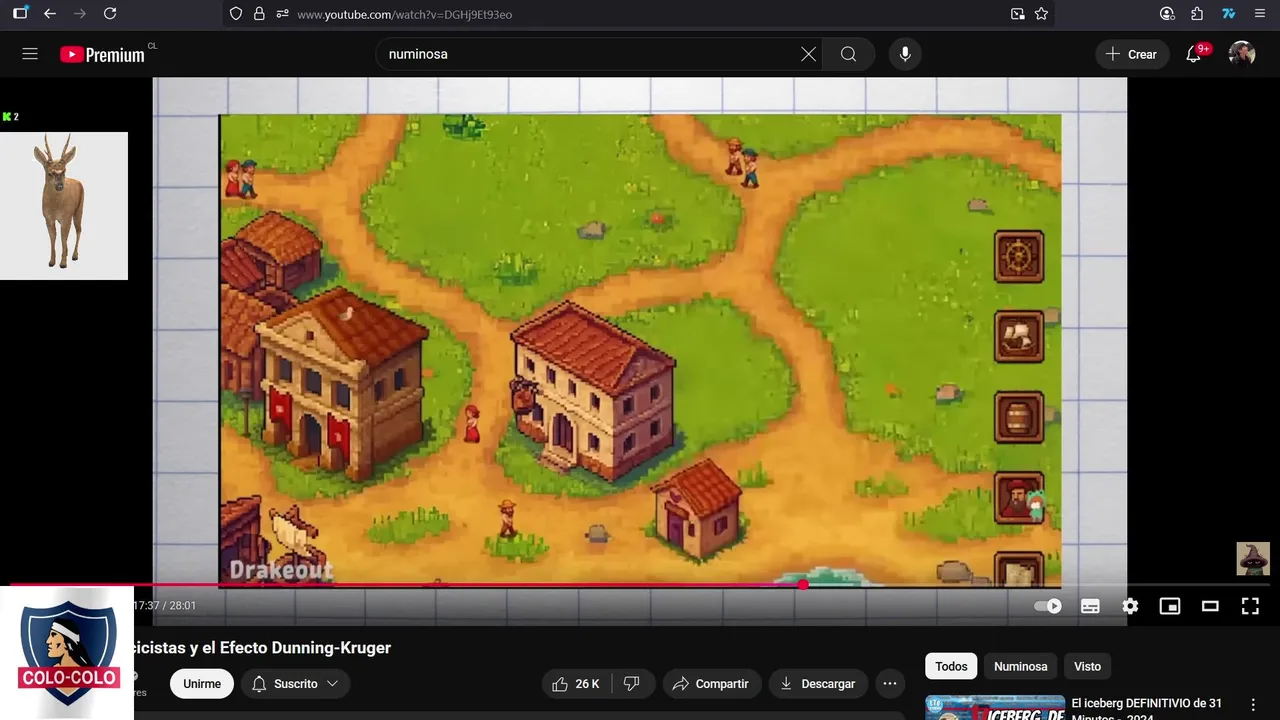This screenshot has height=720, width=1280.
Task: Open the blue extension icon in toolbar
Action: (1229, 14)
